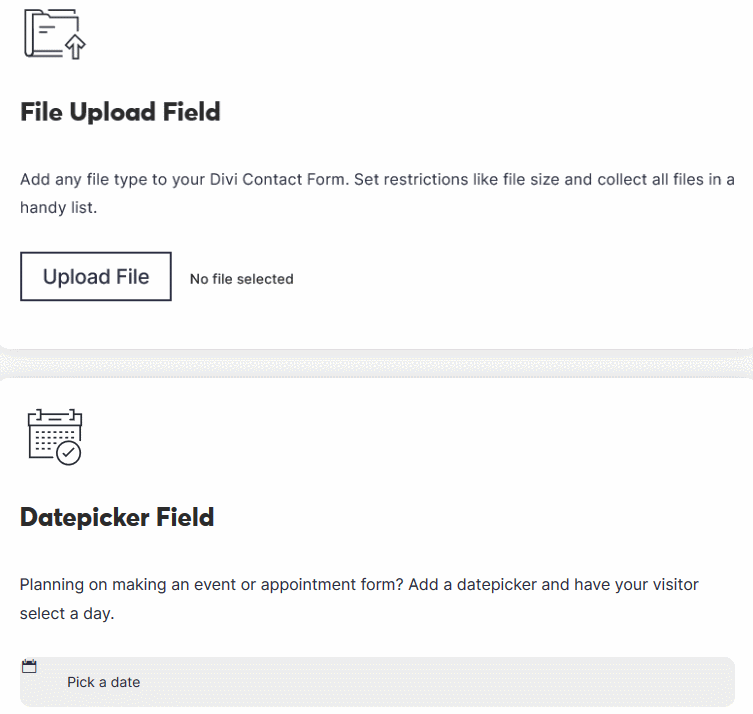Click the document lines inside the folder icon

pyautogui.click(x=47, y=29)
